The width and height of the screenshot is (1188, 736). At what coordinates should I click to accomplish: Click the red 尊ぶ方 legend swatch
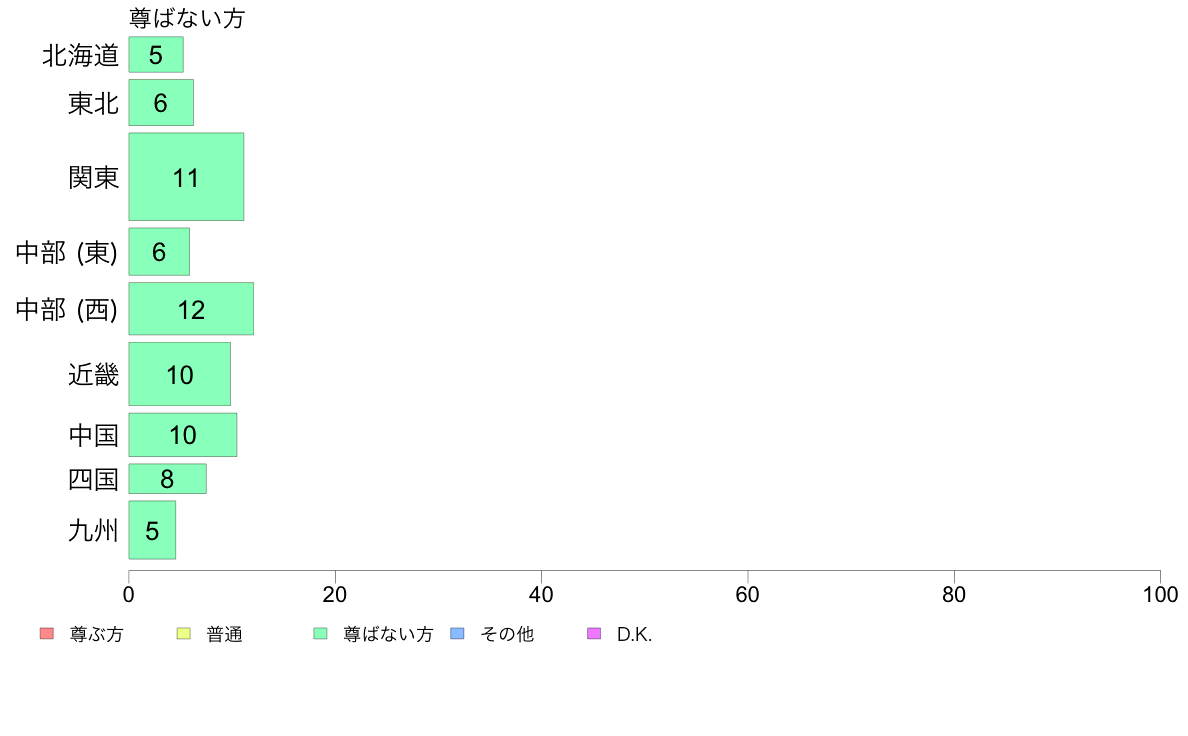pyautogui.click(x=46, y=634)
